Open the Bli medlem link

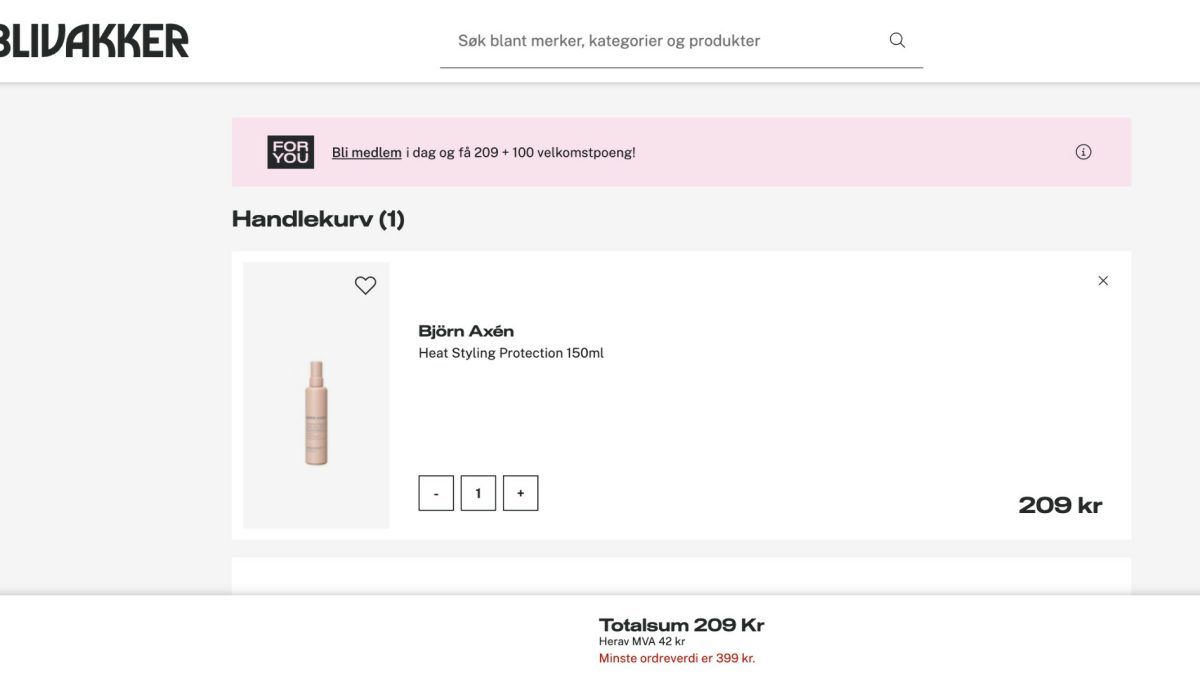click(364, 152)
